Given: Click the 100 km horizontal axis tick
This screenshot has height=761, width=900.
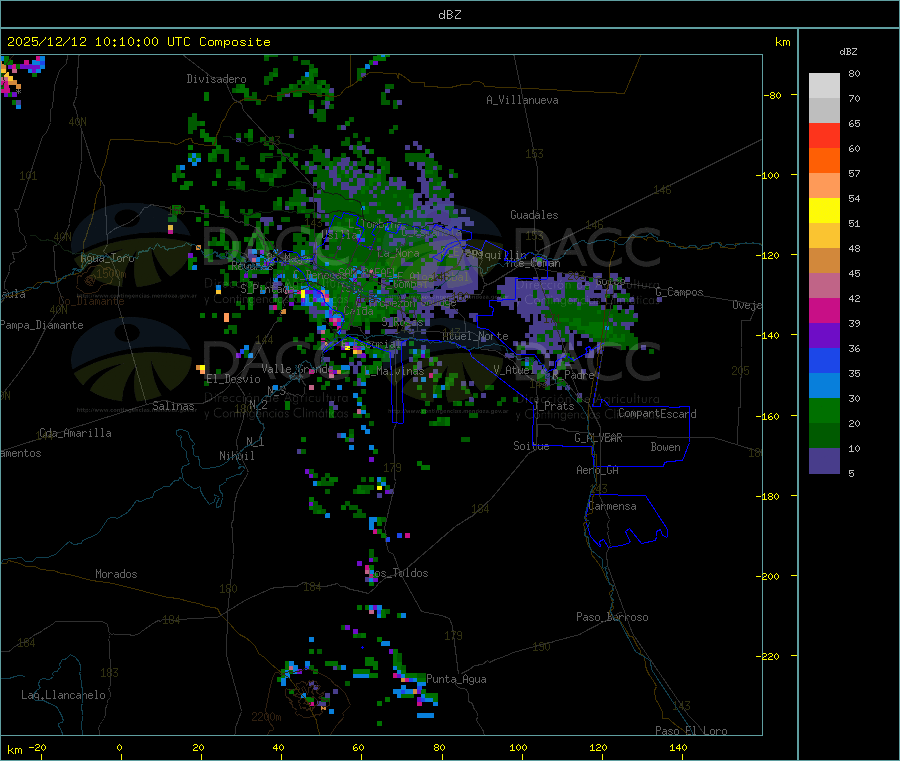Looking at the screenshot, I should tap(518, 747).
